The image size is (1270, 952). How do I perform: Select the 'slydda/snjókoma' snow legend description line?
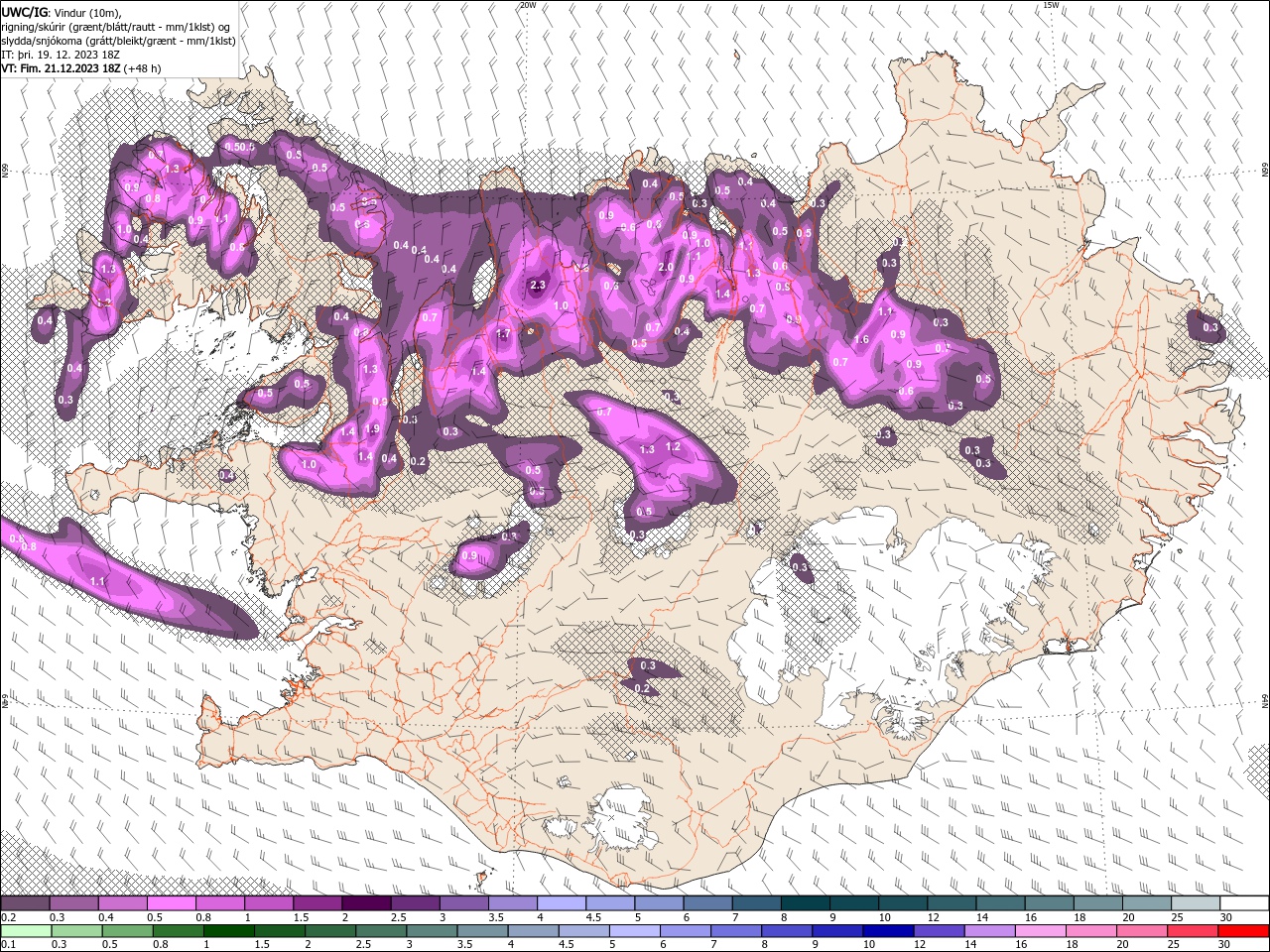[119, 41]
